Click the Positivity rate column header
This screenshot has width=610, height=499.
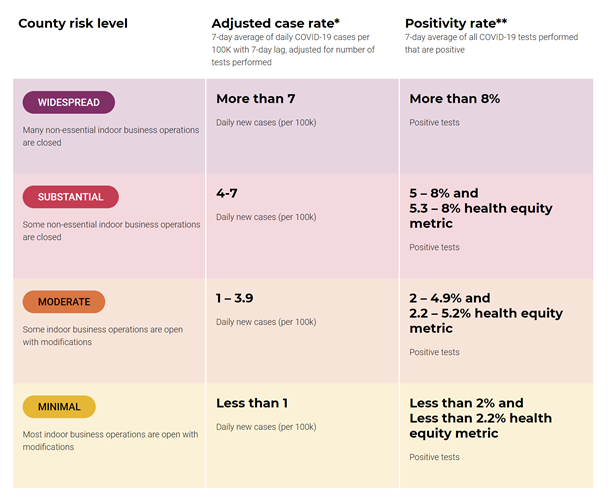456,23
